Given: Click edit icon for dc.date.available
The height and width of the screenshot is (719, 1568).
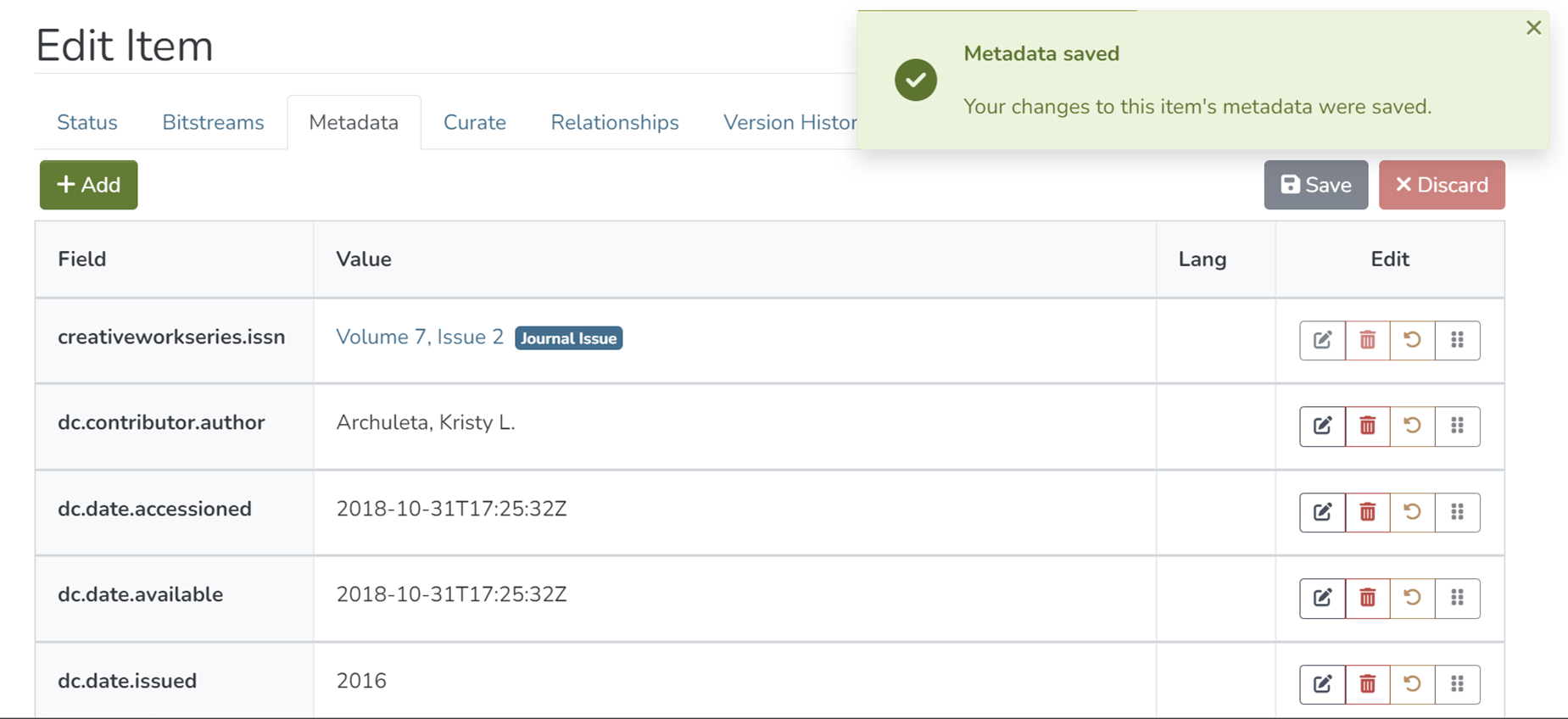Looking at the screenshot, I should [1322, 598].
